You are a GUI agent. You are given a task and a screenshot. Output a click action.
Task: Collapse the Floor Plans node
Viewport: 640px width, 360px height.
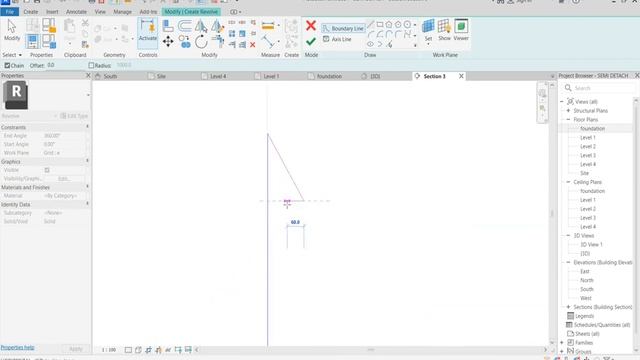tap(568, 120)
